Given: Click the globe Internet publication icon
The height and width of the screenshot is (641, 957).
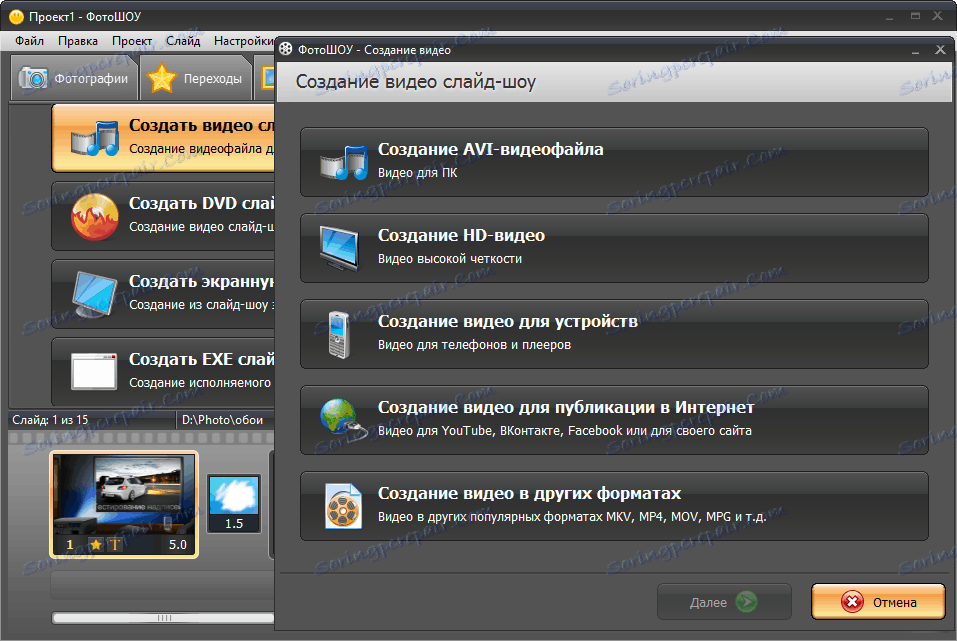Looking at the screenshot, I should click(x=344, y=419).
